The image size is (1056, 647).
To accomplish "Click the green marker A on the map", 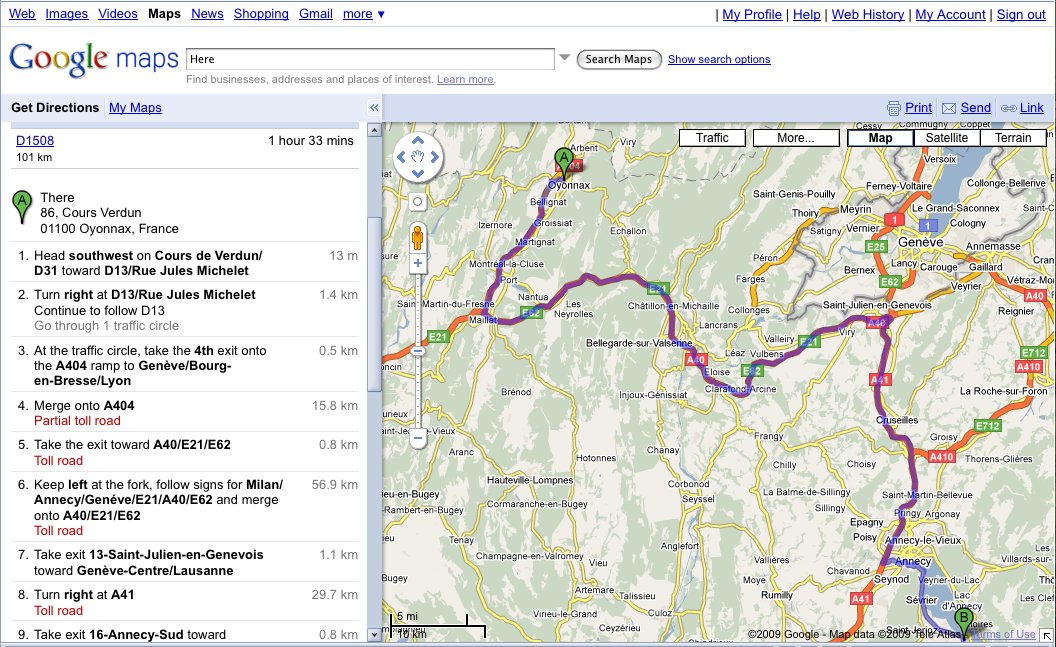I will point(564,162).
